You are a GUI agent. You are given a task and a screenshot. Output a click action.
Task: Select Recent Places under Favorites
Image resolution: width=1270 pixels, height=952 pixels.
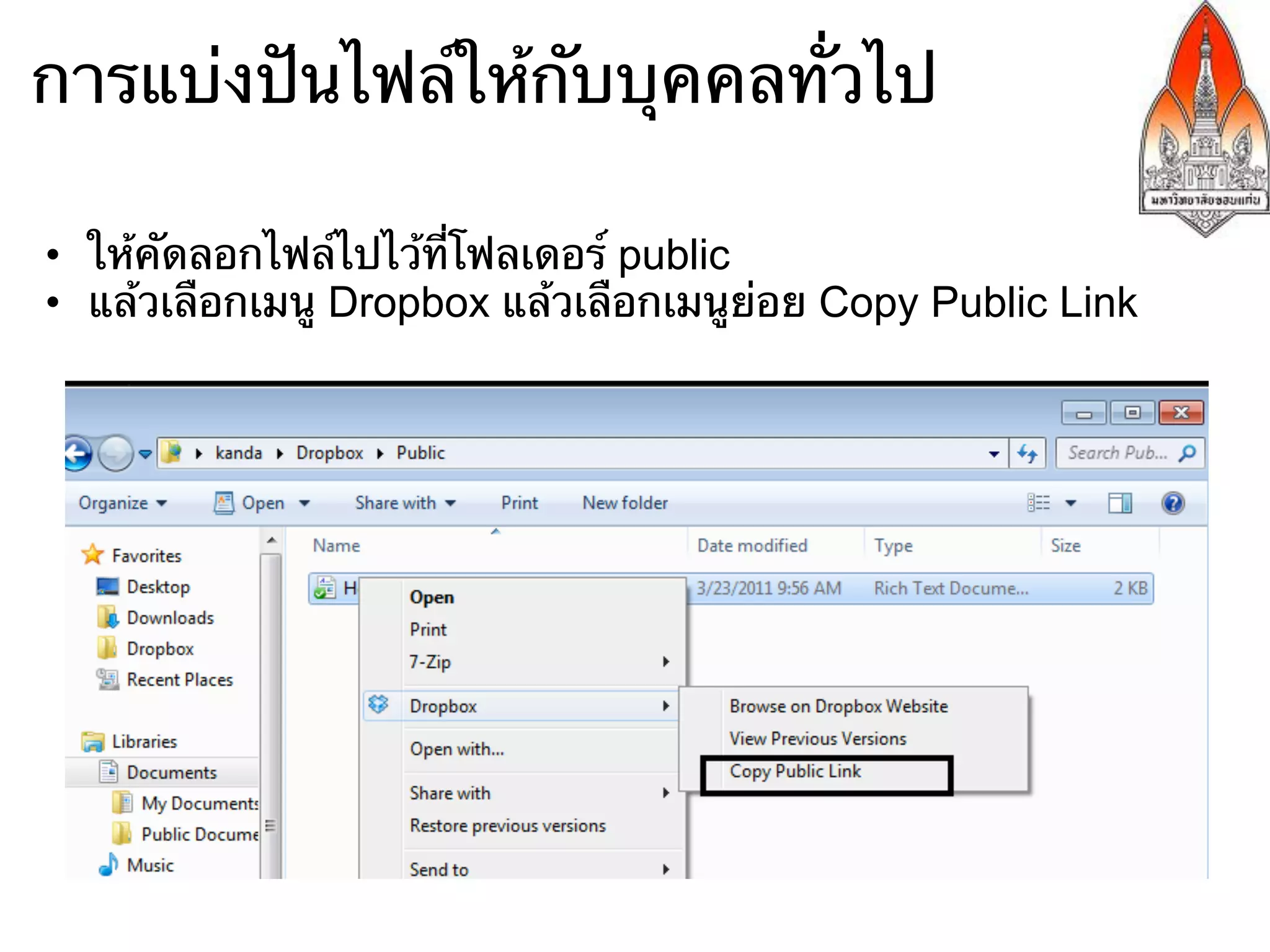(x=180, y=680)
